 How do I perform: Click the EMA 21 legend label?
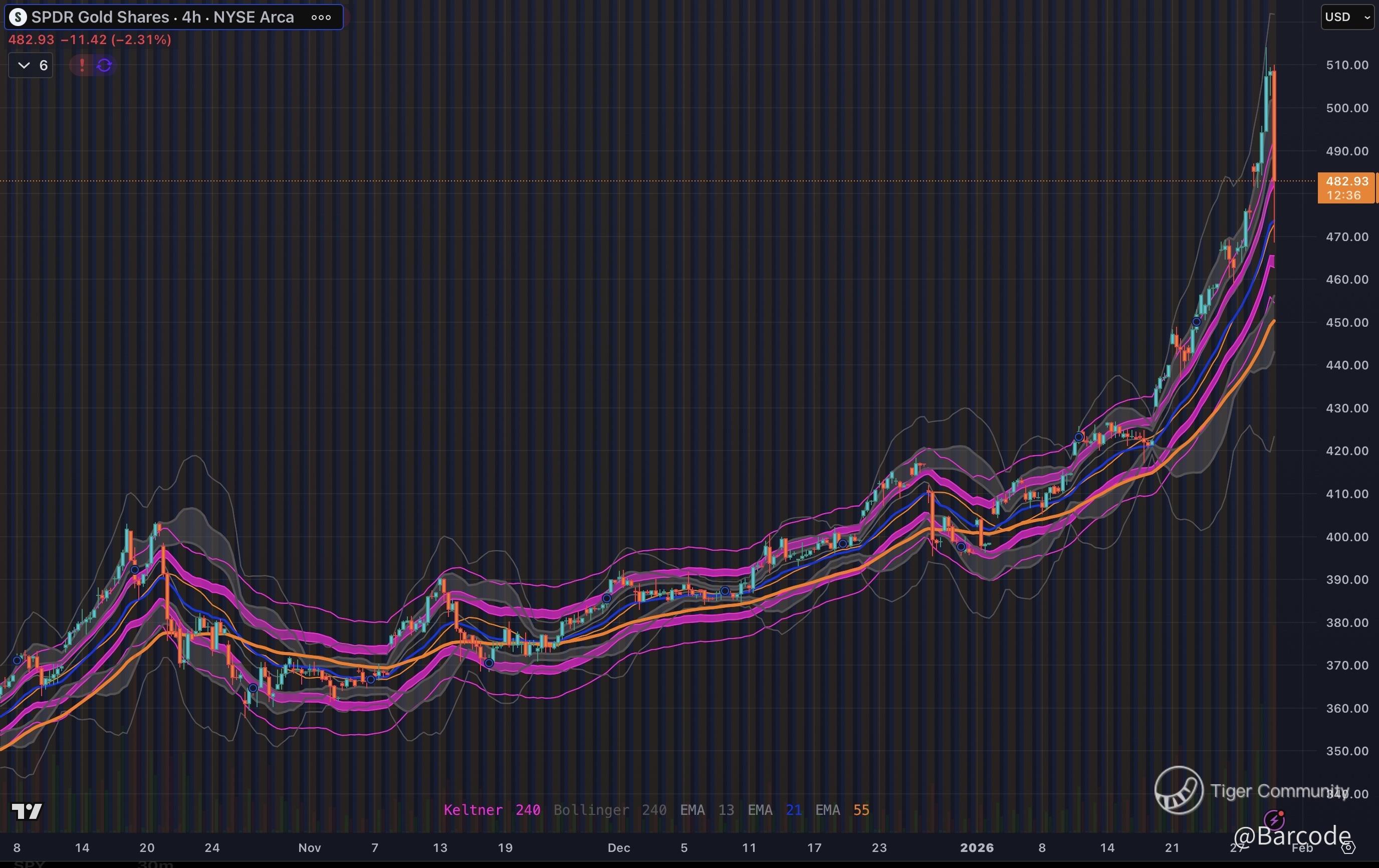(774, 809)
